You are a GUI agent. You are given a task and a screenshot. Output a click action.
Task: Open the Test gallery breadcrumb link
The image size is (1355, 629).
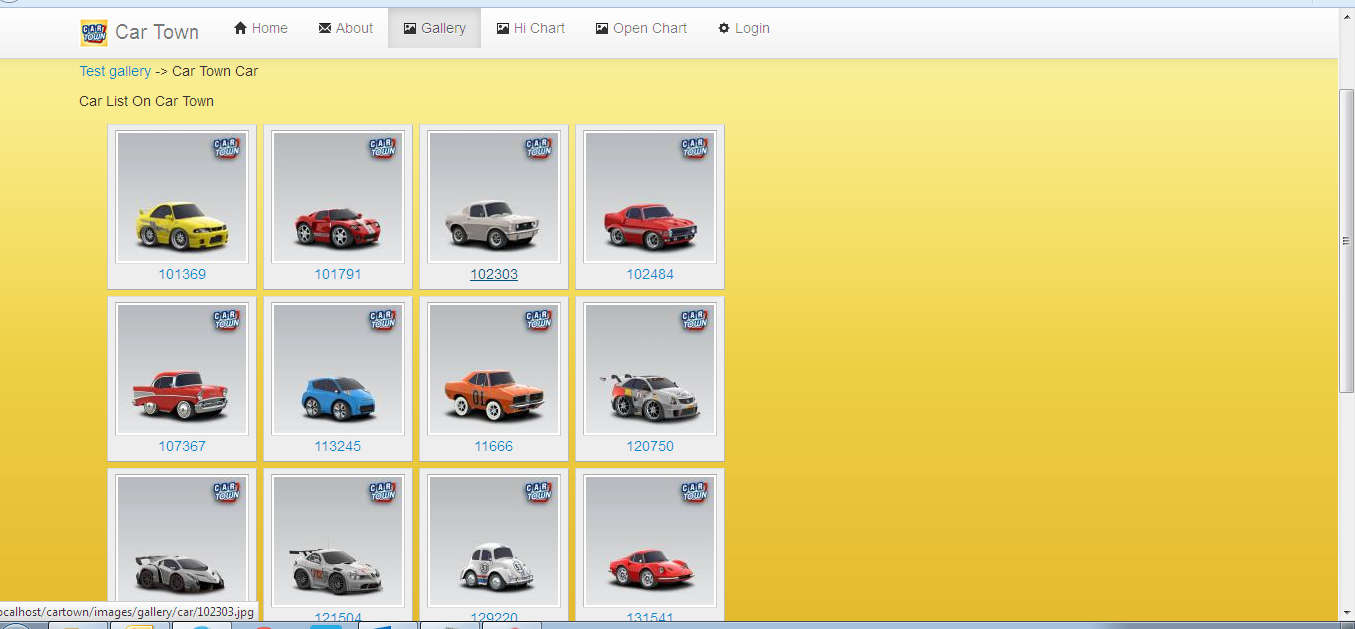(x=115, y=71)
